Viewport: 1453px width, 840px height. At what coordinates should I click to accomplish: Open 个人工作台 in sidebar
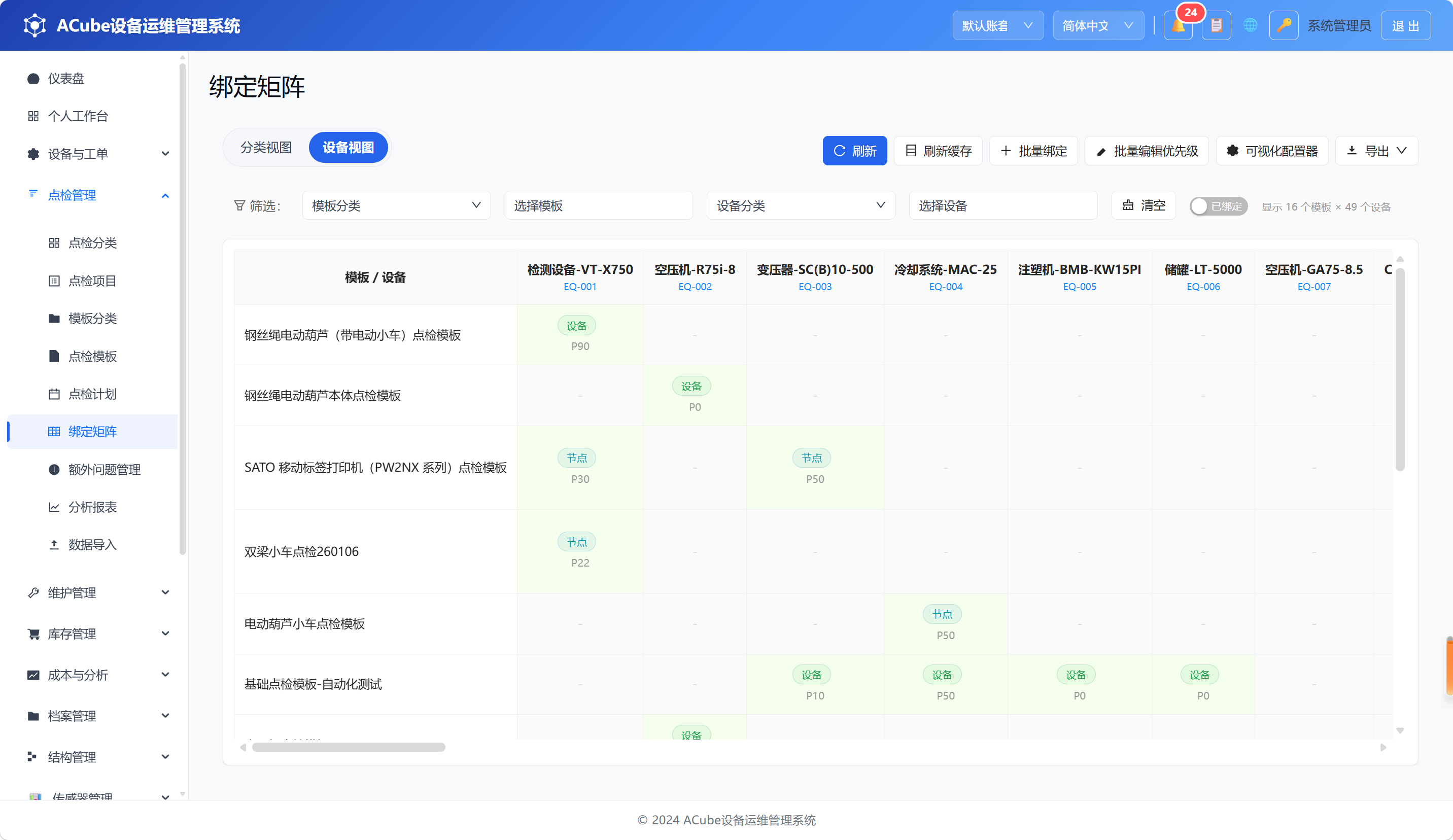[92, 116]
